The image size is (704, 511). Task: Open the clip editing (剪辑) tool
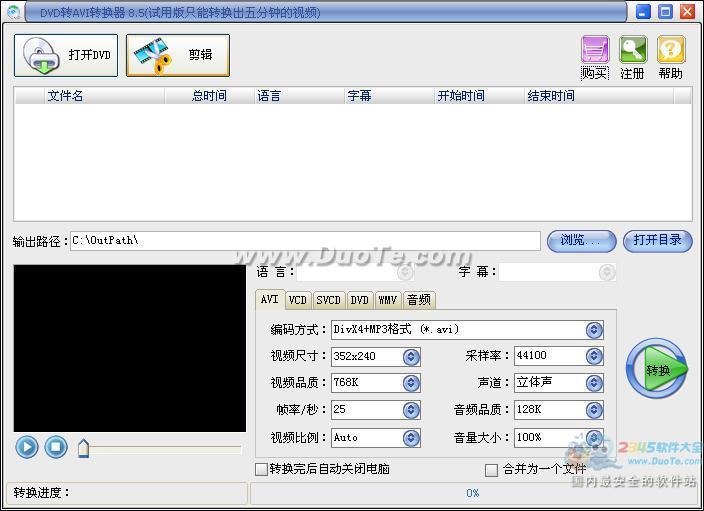[177, 55]
